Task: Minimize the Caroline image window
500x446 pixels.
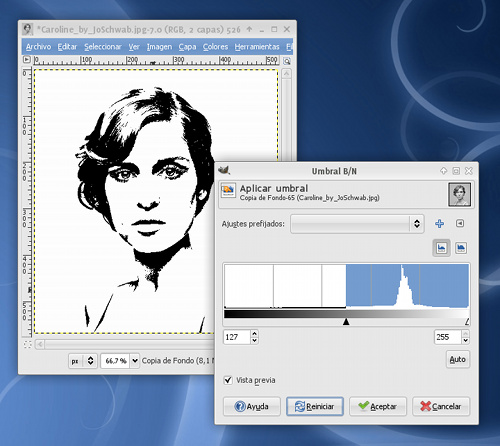Action: click(x=262, y=30)
